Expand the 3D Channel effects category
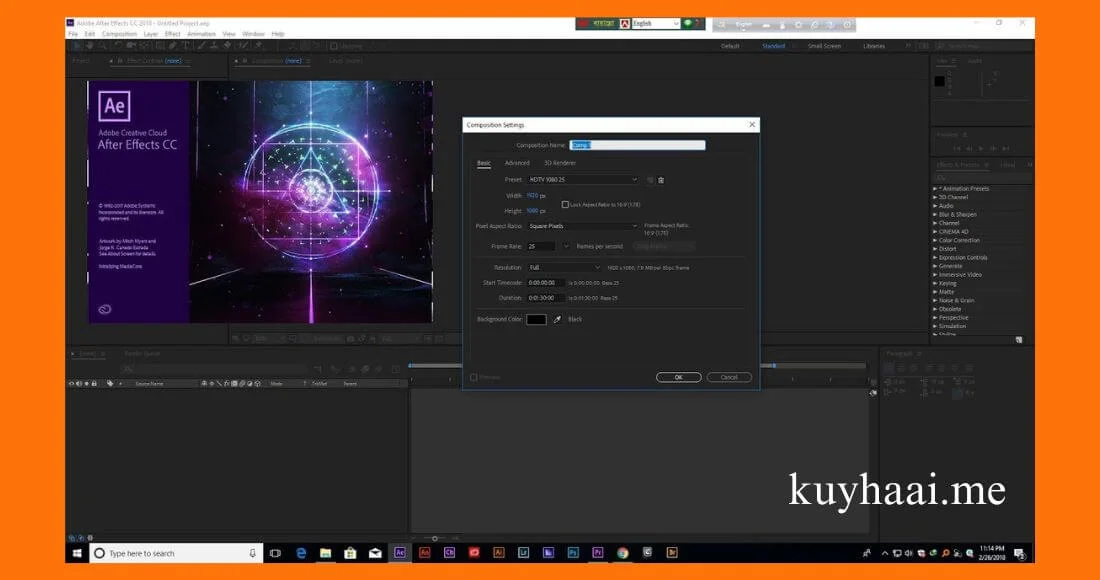The image size is (1100, 580). tap(935, 197)
